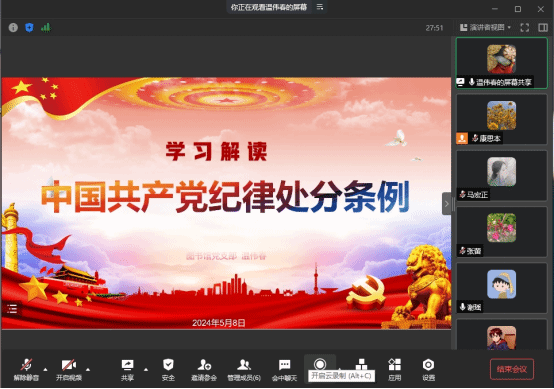The image size is (554, 389).
Task: Toggle the side panel layout icon
Action: [x=543, y=28]
